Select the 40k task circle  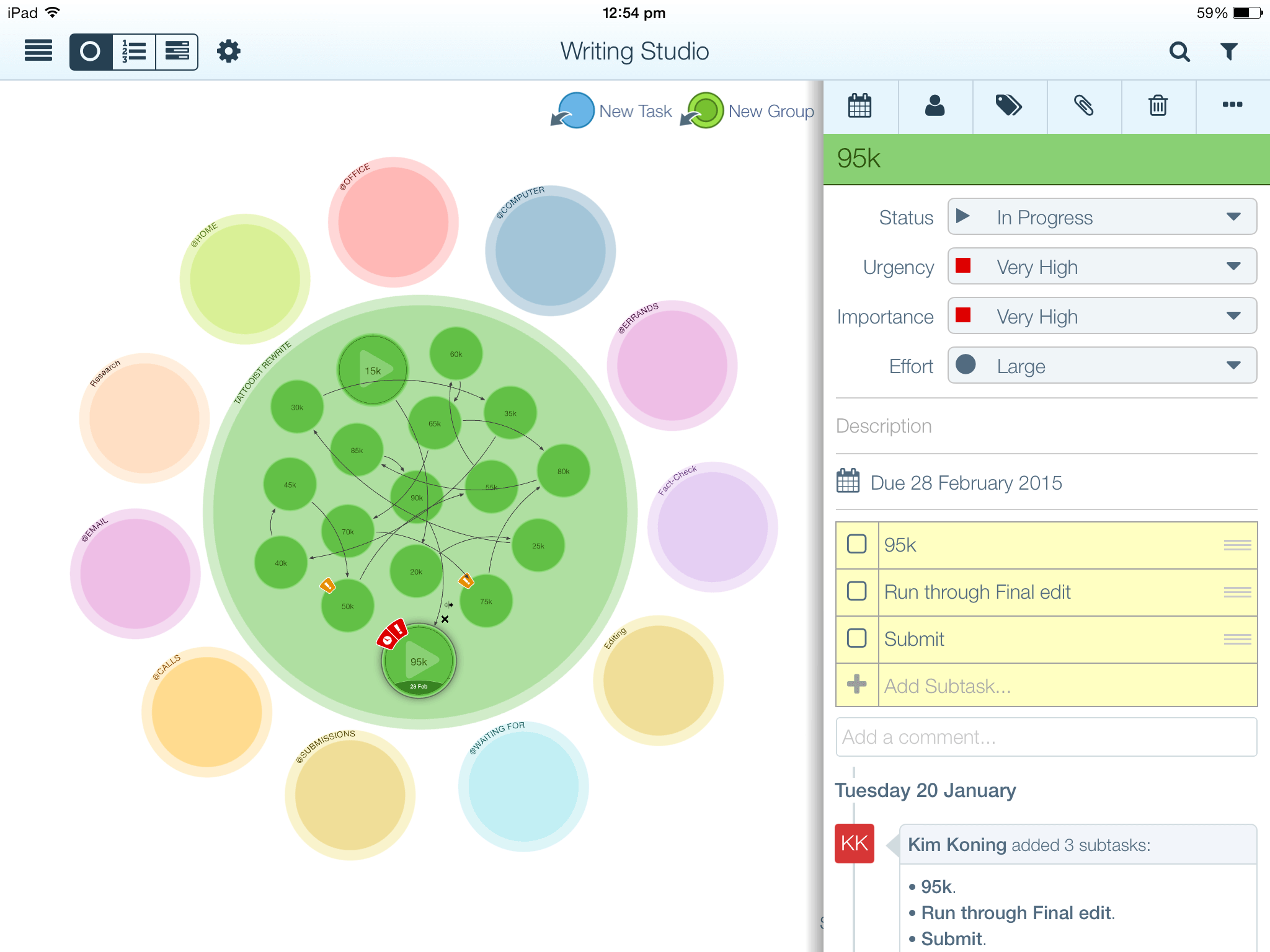pyautogui.click(x=281, y=563)
